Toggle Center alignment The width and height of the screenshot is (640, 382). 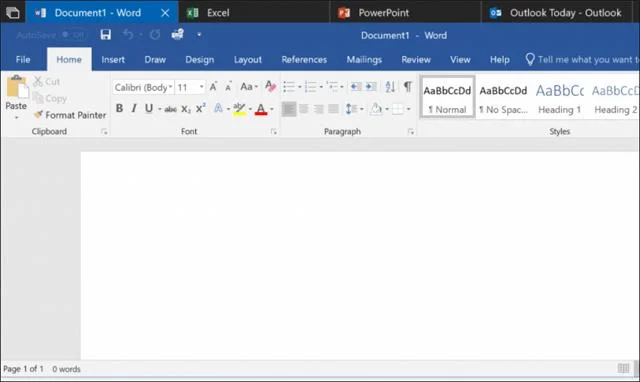click(304, 109)
